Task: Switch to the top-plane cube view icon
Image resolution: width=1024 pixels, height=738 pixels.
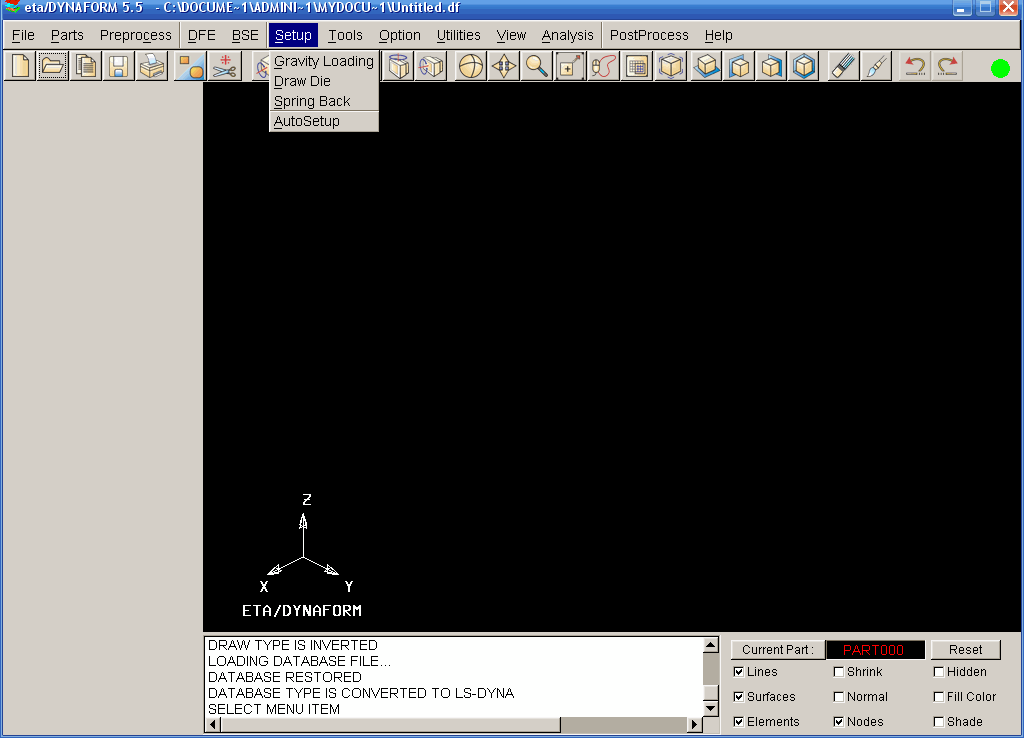Action: click(x=706, y=66)
